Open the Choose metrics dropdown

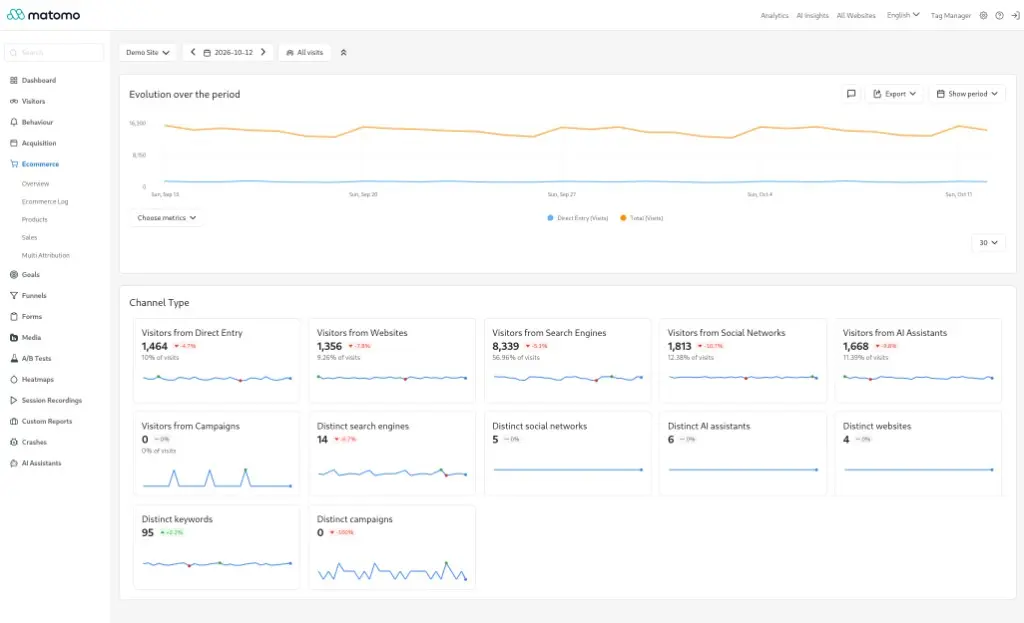coord(167,217)
